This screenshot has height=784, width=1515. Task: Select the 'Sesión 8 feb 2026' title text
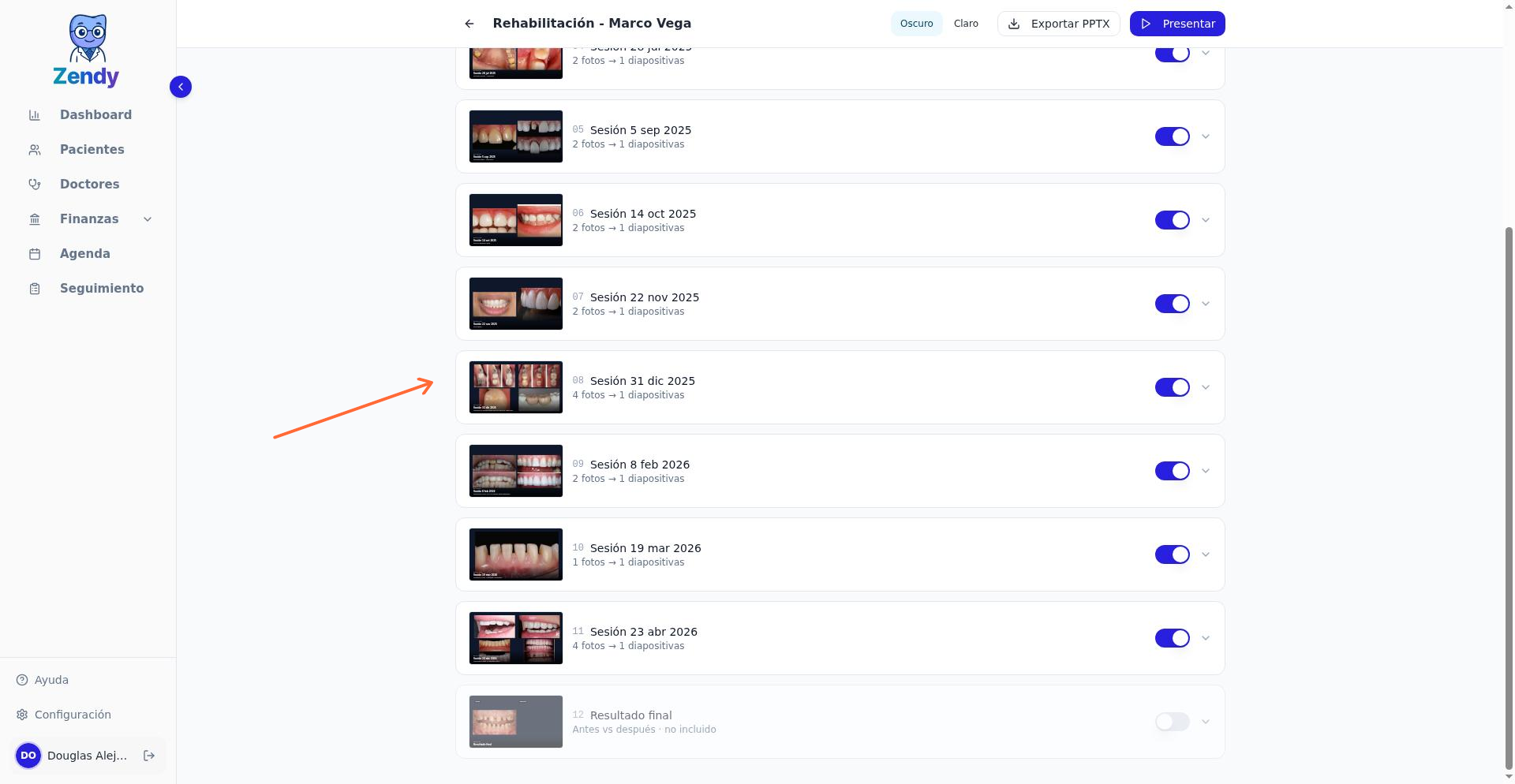pos(640,465)
